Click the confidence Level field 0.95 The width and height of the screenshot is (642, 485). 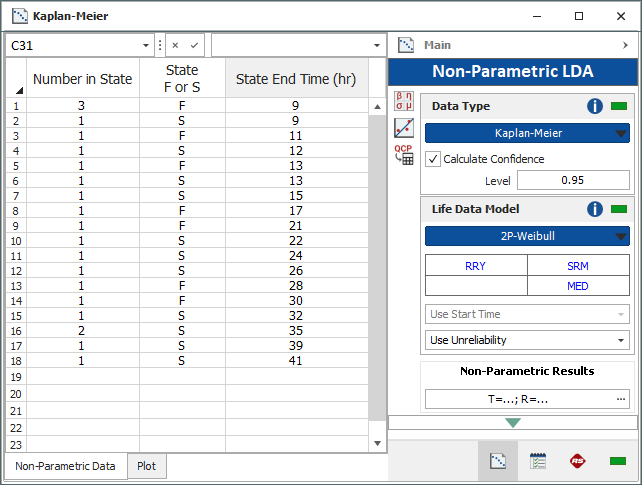573,180
